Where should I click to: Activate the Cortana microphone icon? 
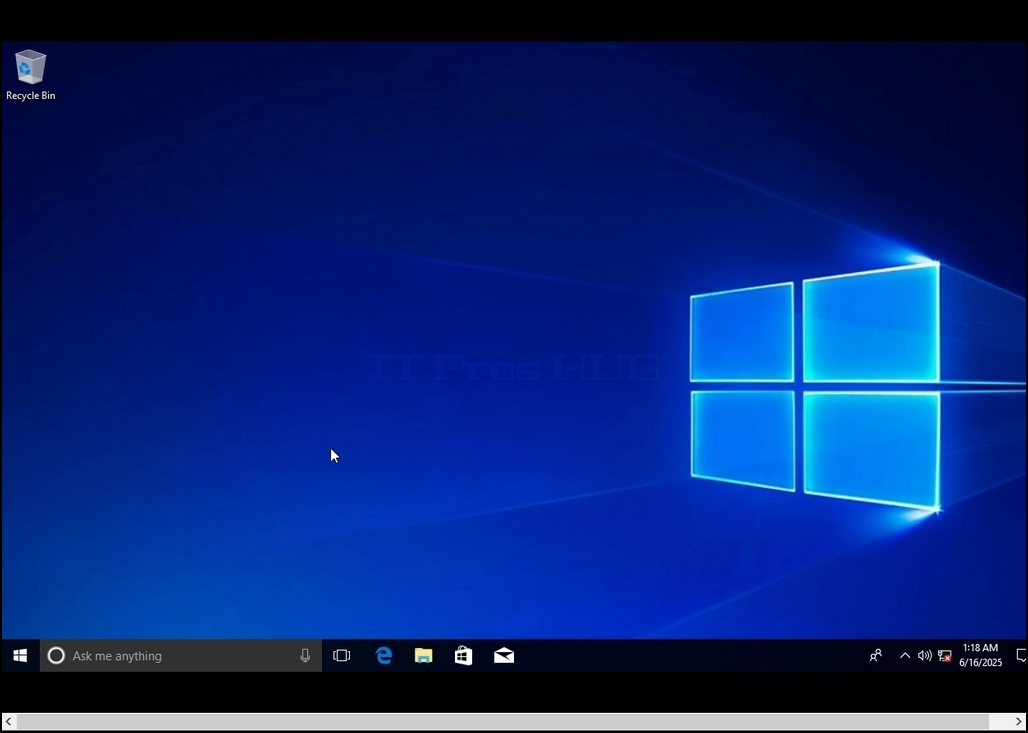[x=305, y=656]
